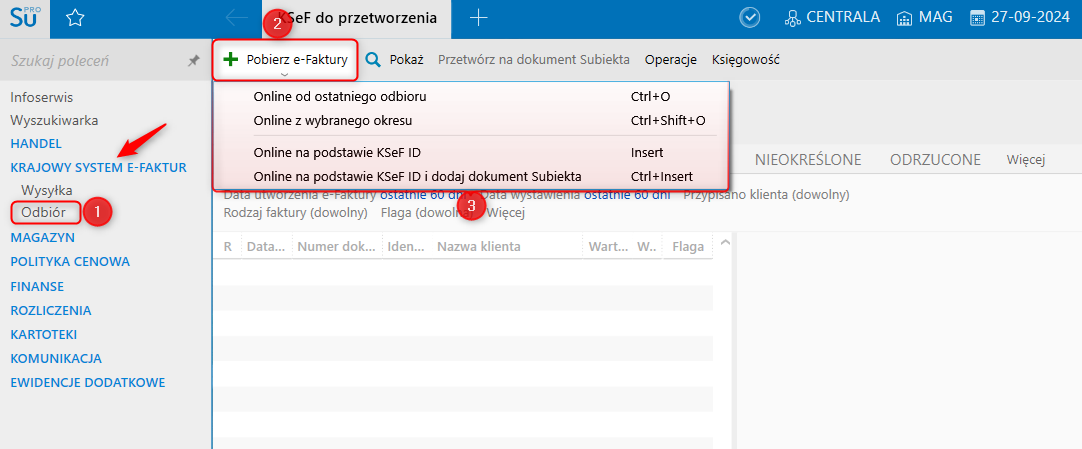Open a new tab with the plus icon
Image resolution: width=1082 pixels, height=449 pixels.
(478, 19)
